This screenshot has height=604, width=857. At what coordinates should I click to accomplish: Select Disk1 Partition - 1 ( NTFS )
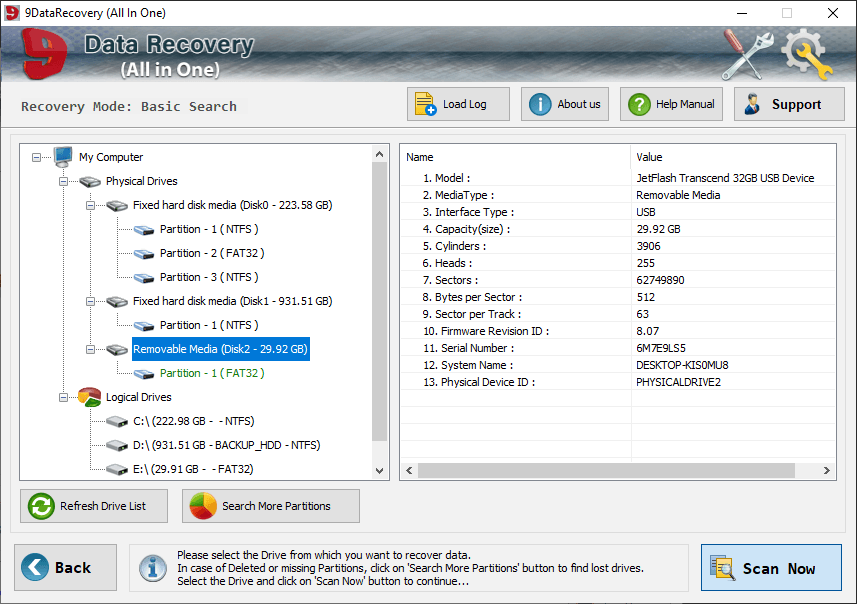tap(209, 325)
